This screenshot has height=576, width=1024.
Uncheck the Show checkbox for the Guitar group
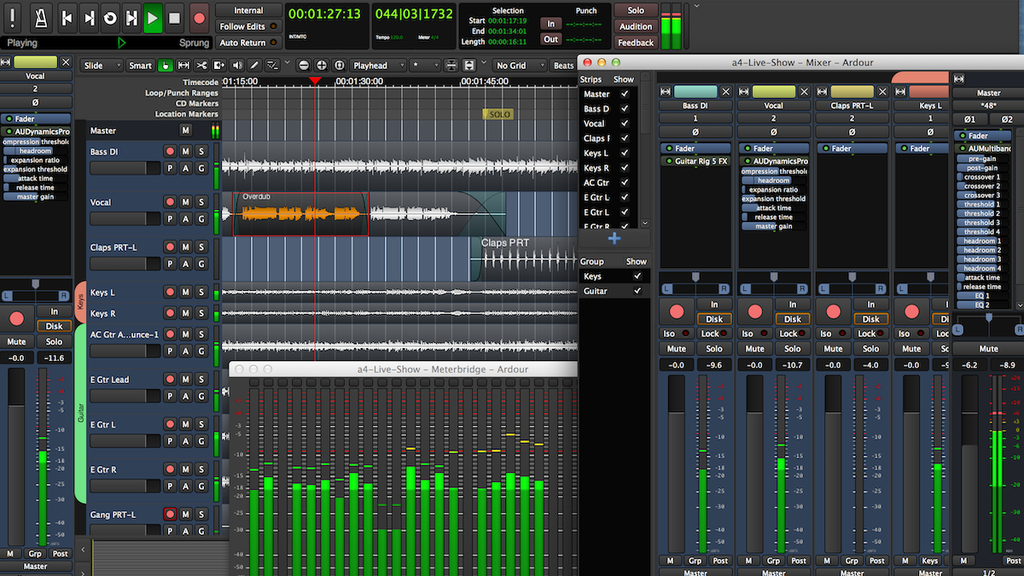639,290
